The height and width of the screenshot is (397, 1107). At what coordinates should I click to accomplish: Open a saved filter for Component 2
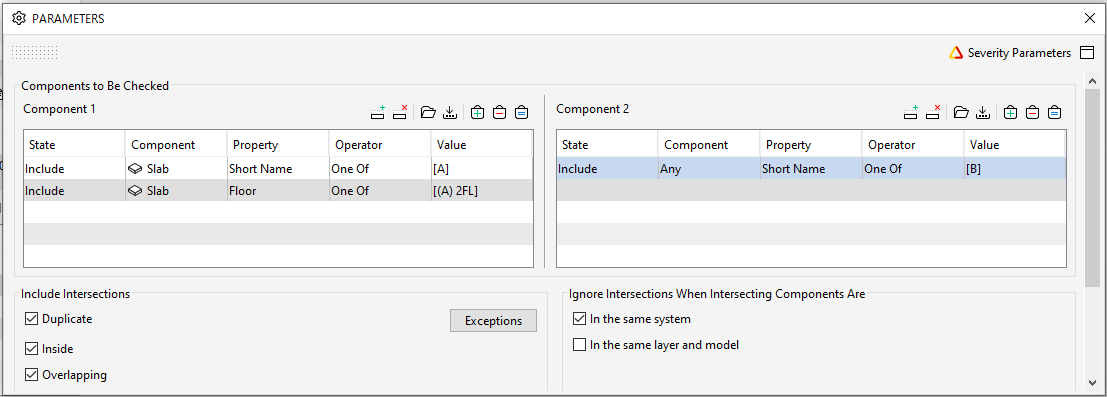click(x=960, y=112)
